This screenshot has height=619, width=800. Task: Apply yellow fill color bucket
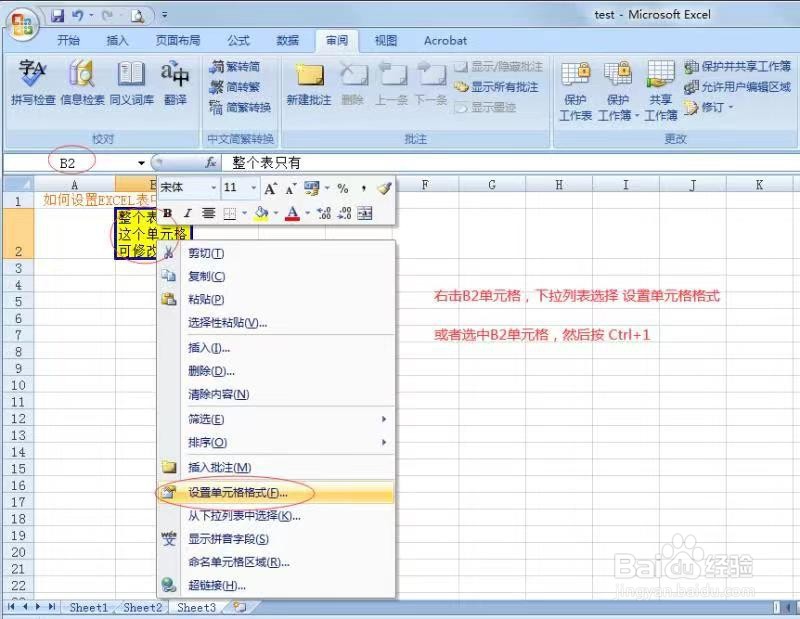(261, 213)
